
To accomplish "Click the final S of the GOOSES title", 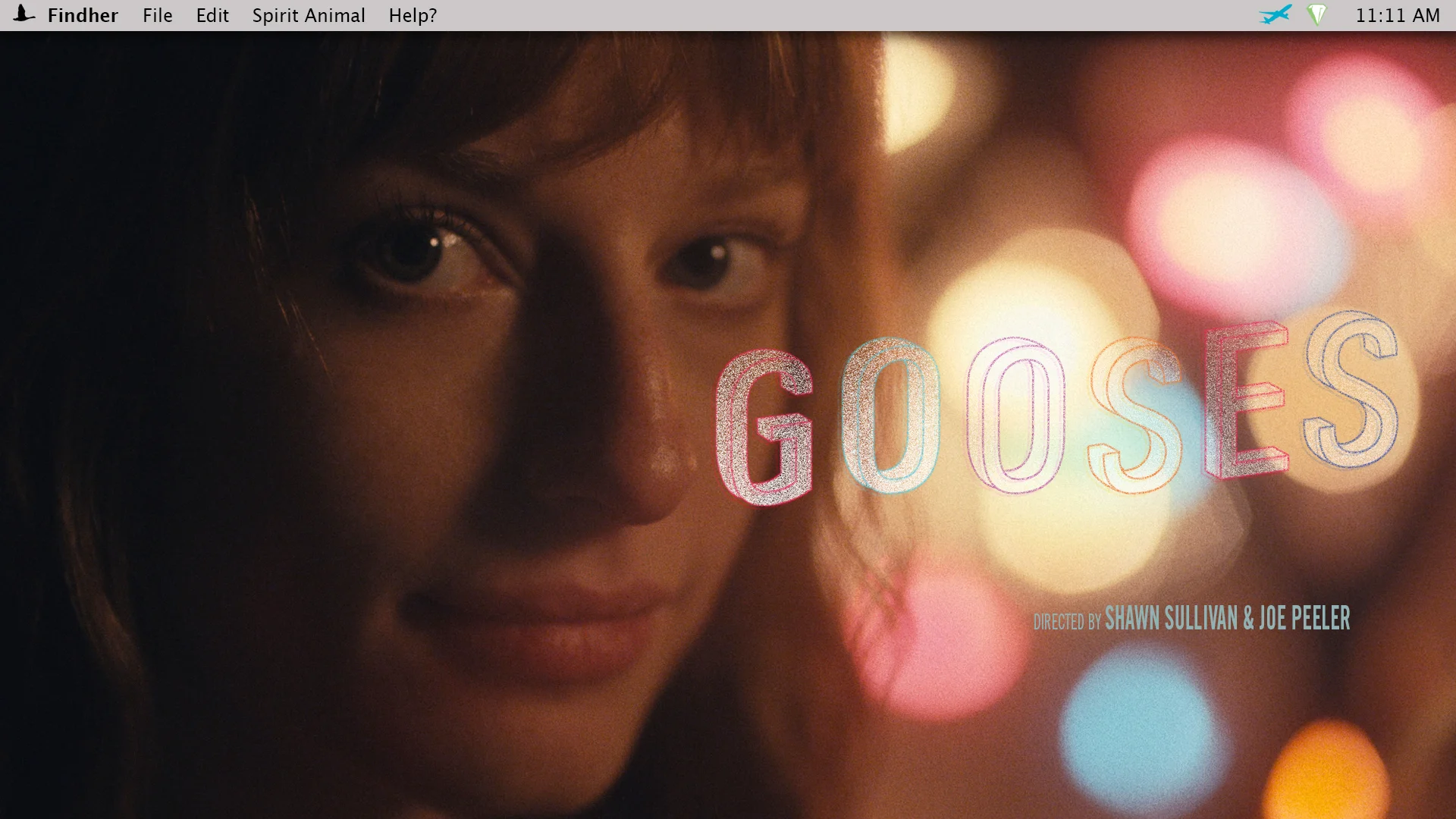I will pyautogui.click(x=1357, y=402).
